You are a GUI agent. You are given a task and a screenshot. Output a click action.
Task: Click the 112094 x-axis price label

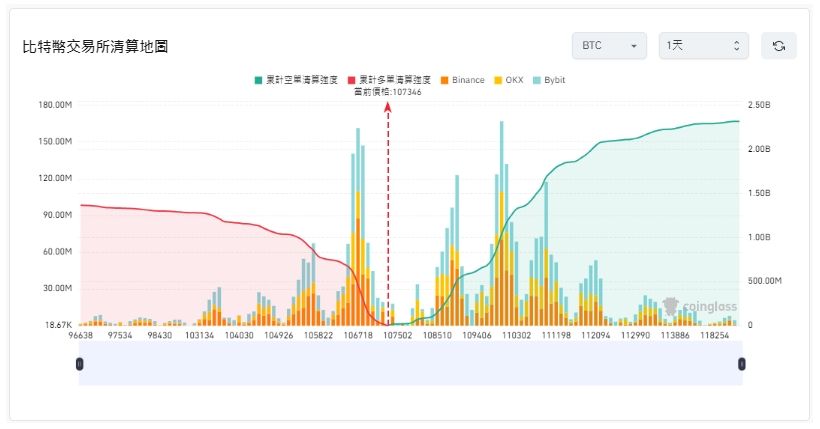(596, 335)
